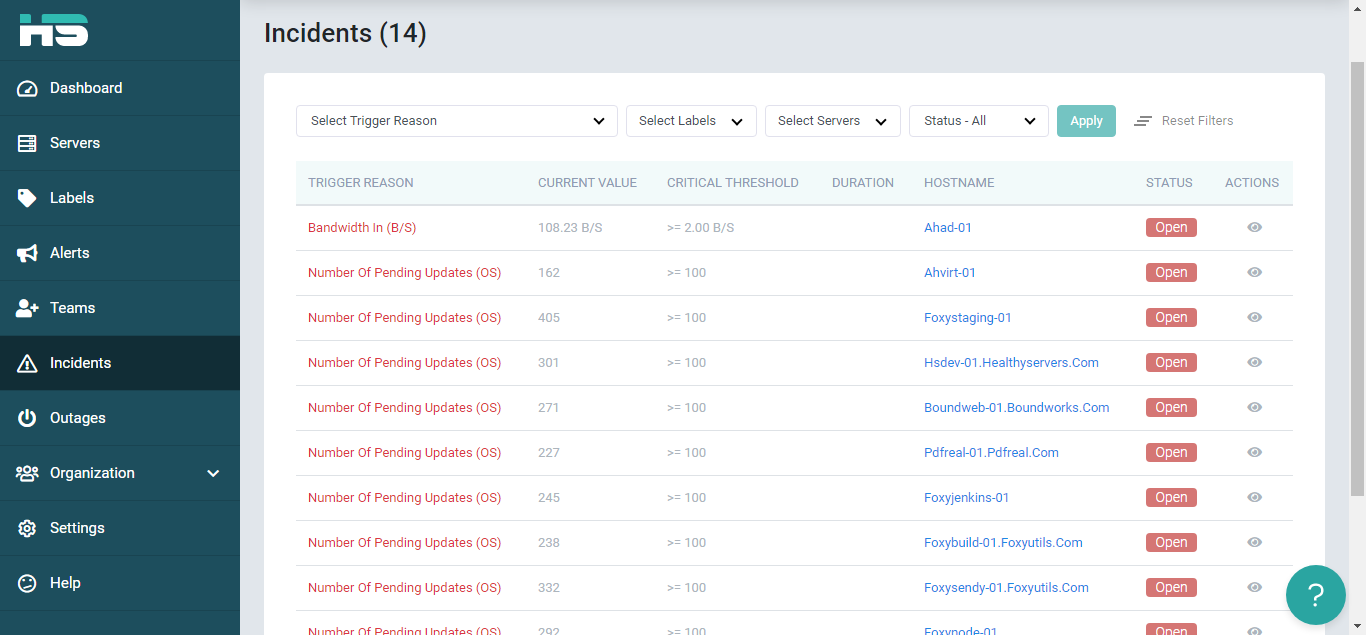The width and height of the screenshot is (1366, 635).
Task: View Pdfreal-01.Pdfreal.Com incident eye icon
Action: [x=1254, y=453]
